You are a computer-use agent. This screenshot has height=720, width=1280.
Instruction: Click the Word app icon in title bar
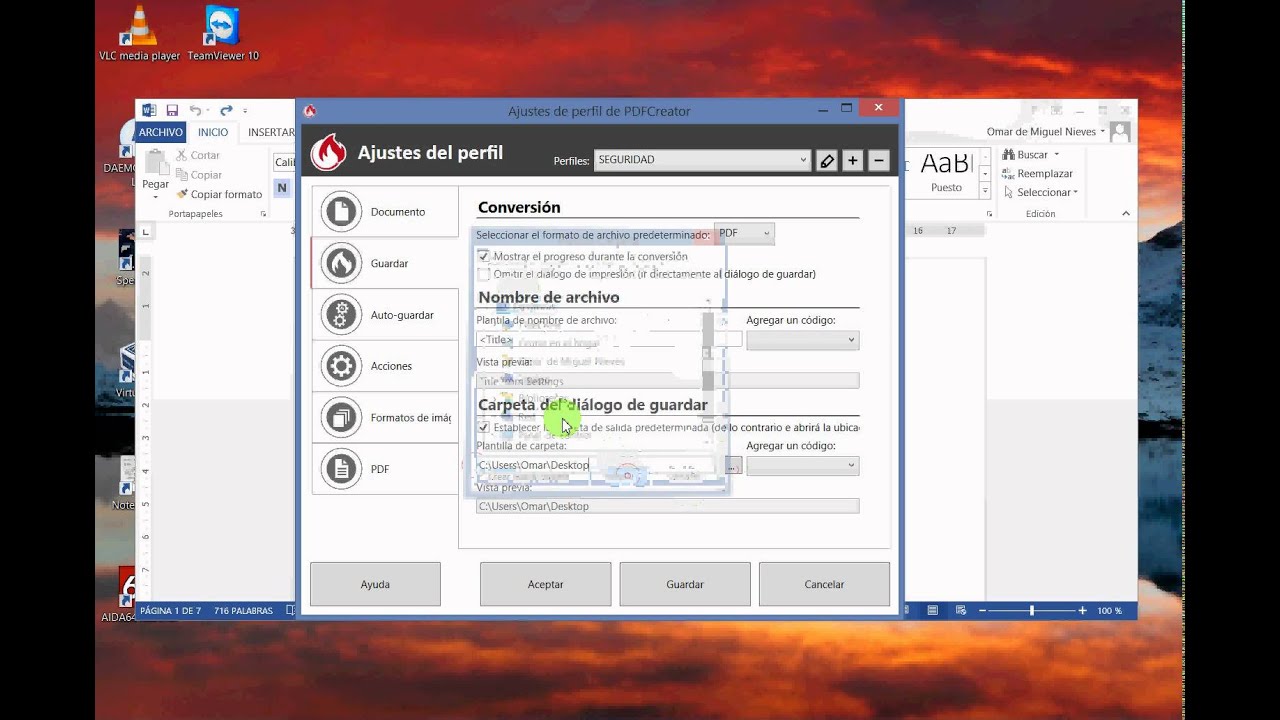pyautogui.click(x=149, y=110)
